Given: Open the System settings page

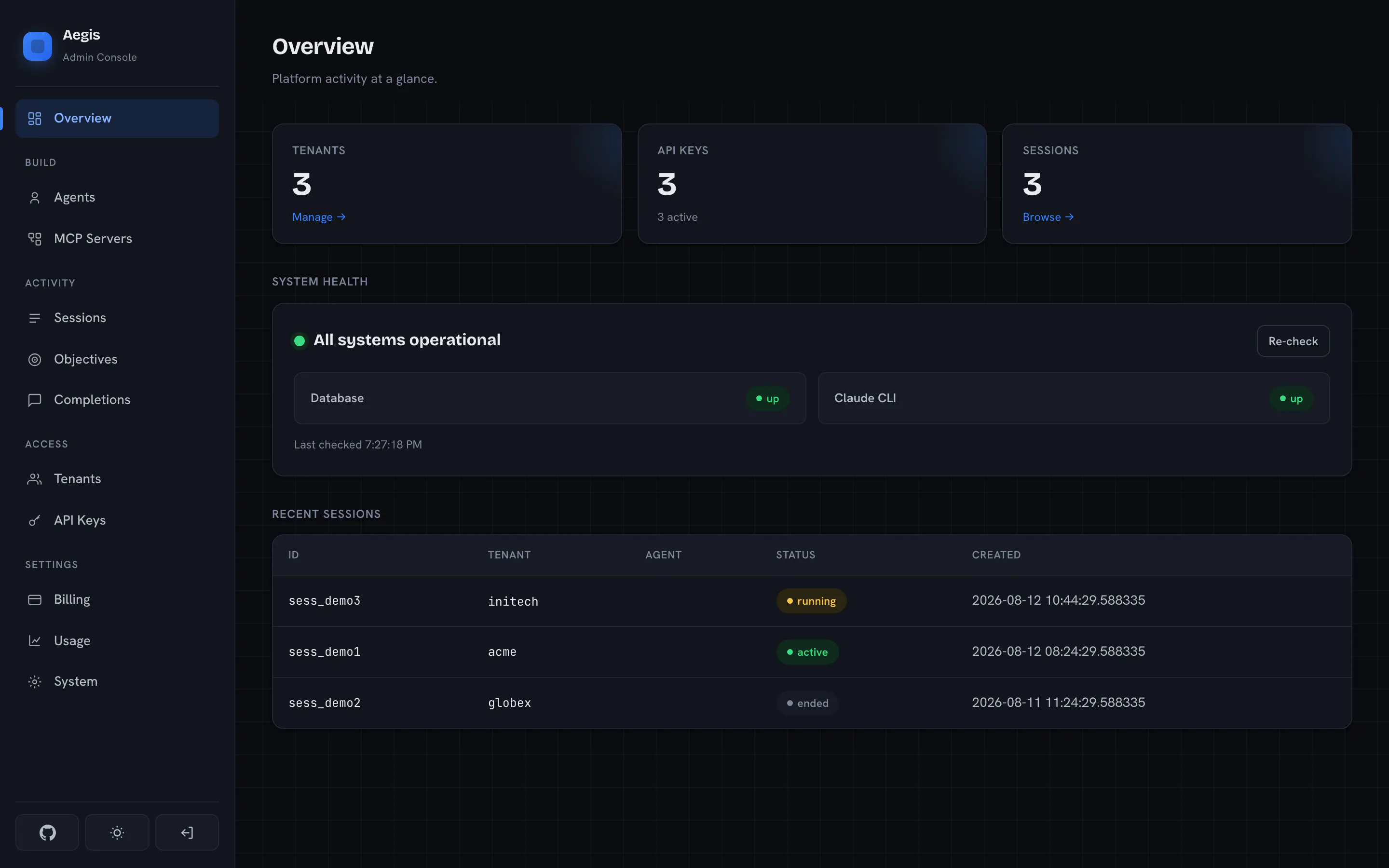Looking at the screenshot, I should pyautogui.click(x=117, y=681).
